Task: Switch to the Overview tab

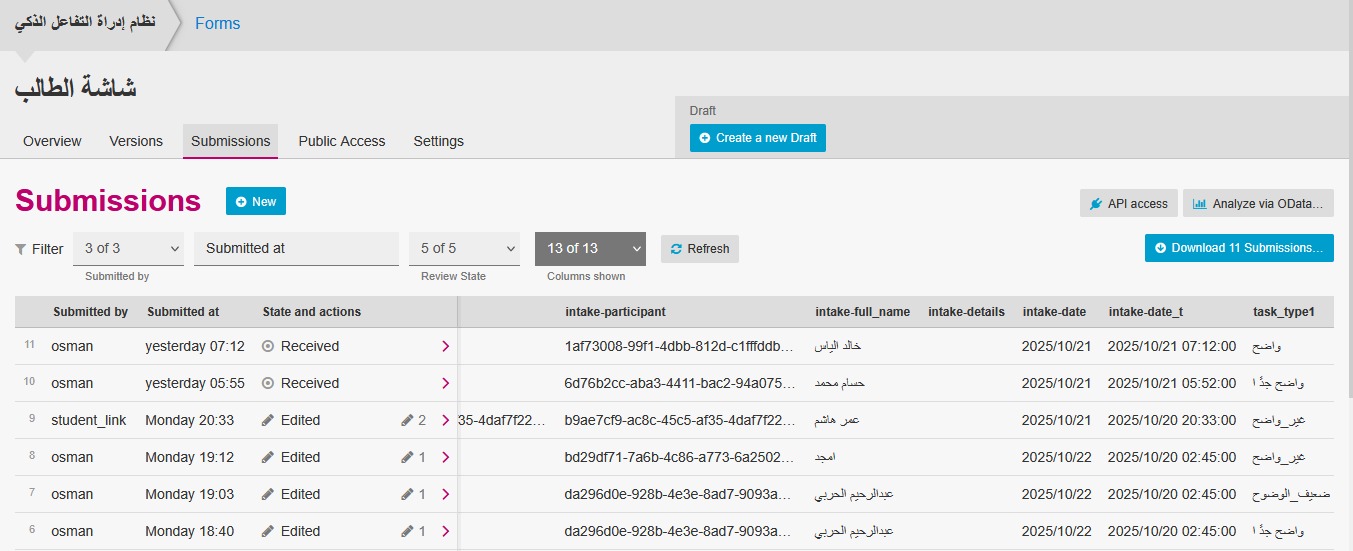Action: (x=52, y=141)
